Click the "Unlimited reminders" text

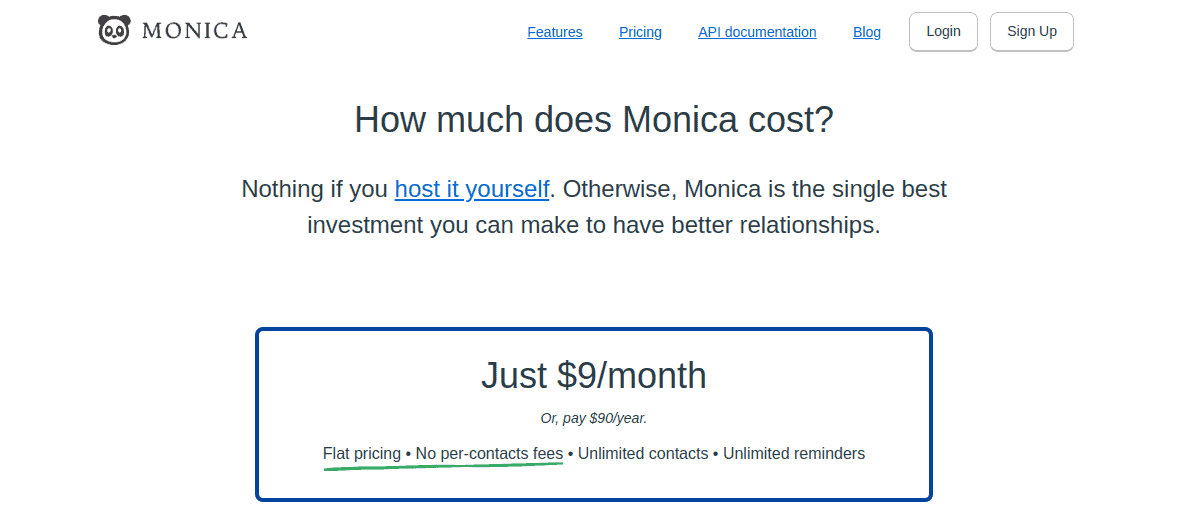pyautogui.click(x=794, y=454)
